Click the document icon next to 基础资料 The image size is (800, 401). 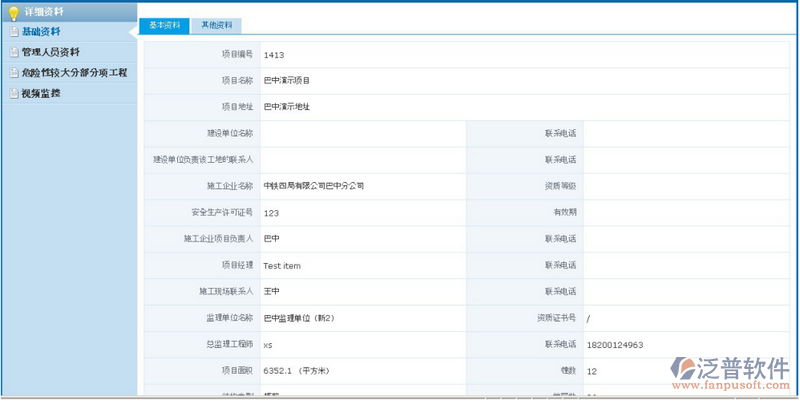pyautogui.click(x=12, y=32)
